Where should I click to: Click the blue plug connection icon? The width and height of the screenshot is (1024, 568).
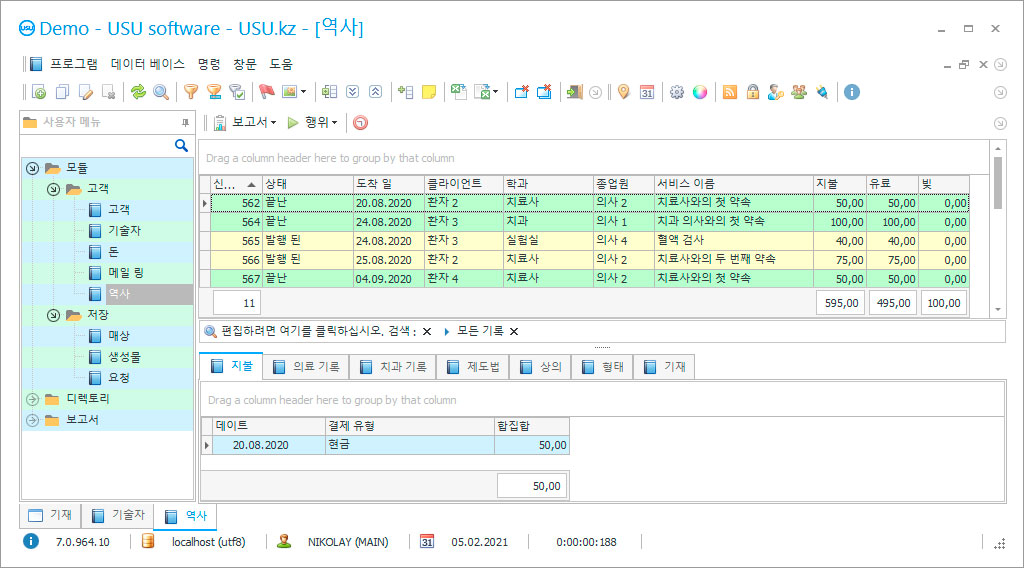[822, 92]
